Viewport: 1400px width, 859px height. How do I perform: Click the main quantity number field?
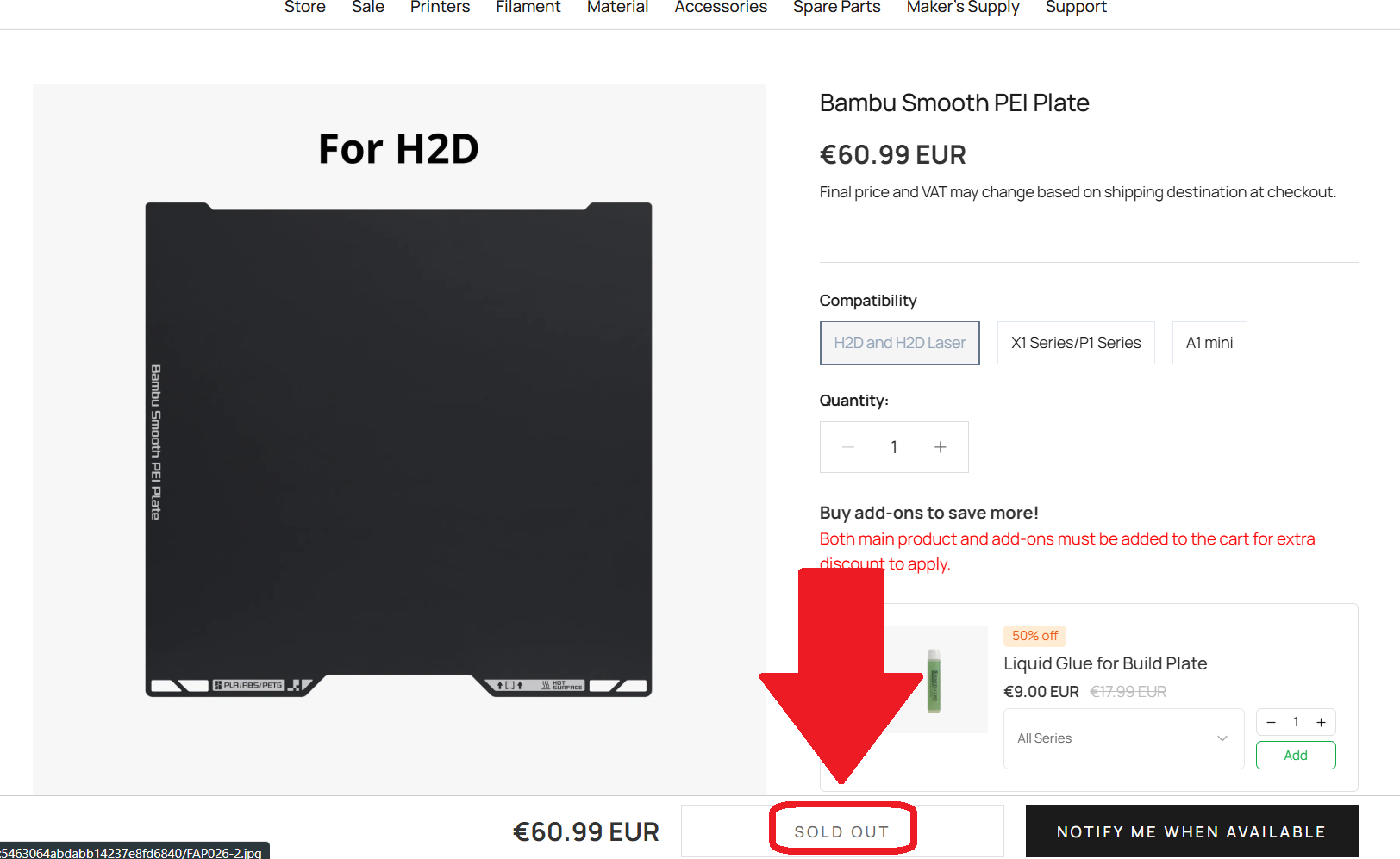pyautogui.click(x=894, y=447)
